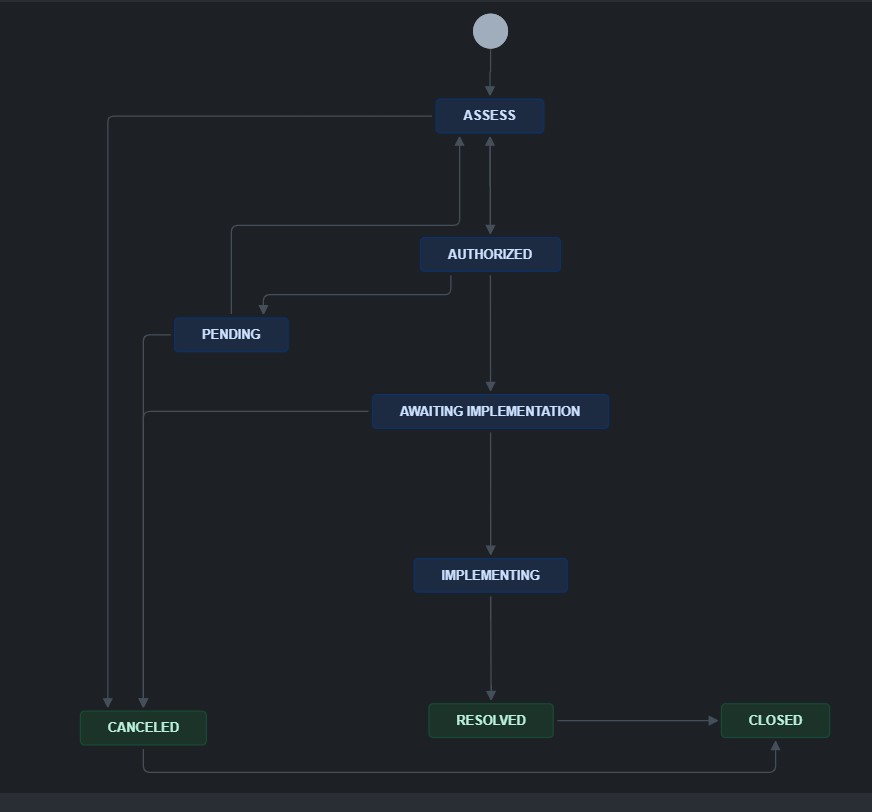Image resolution: width=872 pixels, height=812 pixels.
Task: Click the AWAITING IMPLEMENTATION to CANCELED line
Action: click(256, 412)
